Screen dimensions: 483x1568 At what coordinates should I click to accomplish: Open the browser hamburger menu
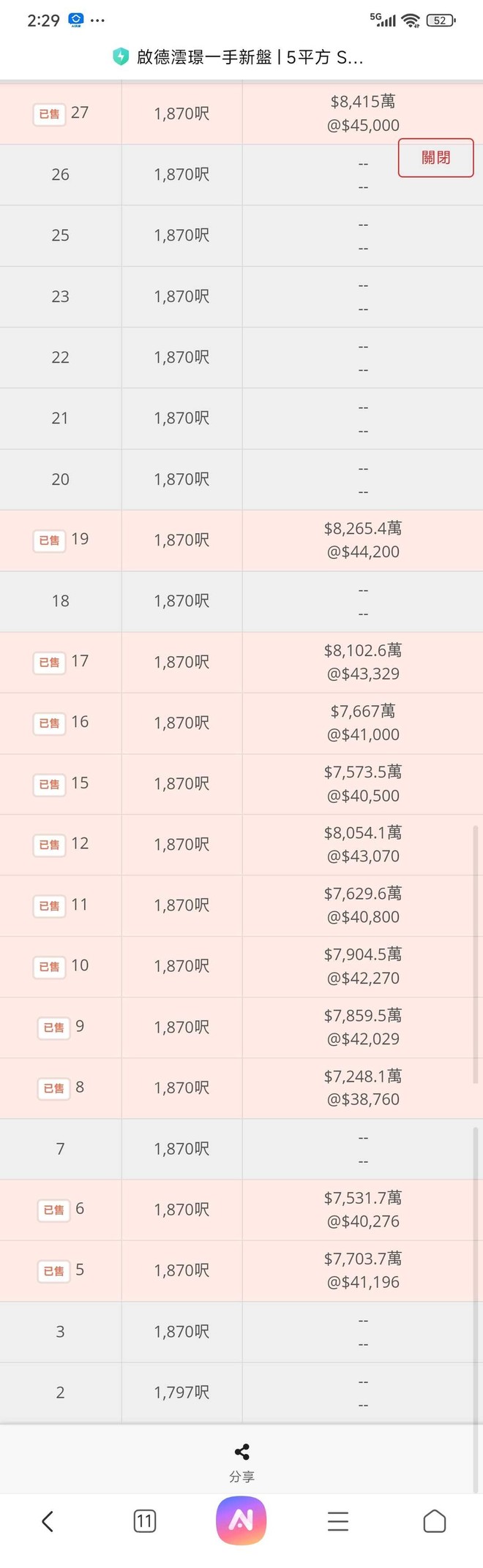338,1522
